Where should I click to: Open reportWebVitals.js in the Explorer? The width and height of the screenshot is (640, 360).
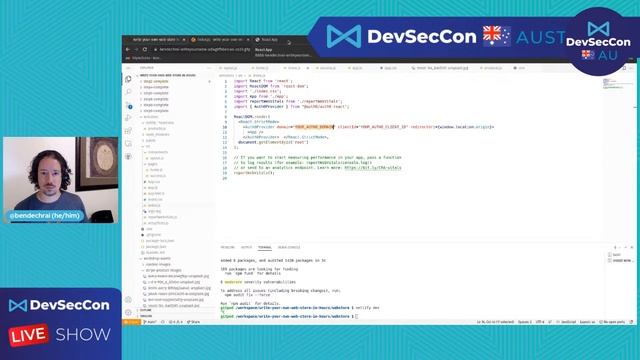(162, 217)
